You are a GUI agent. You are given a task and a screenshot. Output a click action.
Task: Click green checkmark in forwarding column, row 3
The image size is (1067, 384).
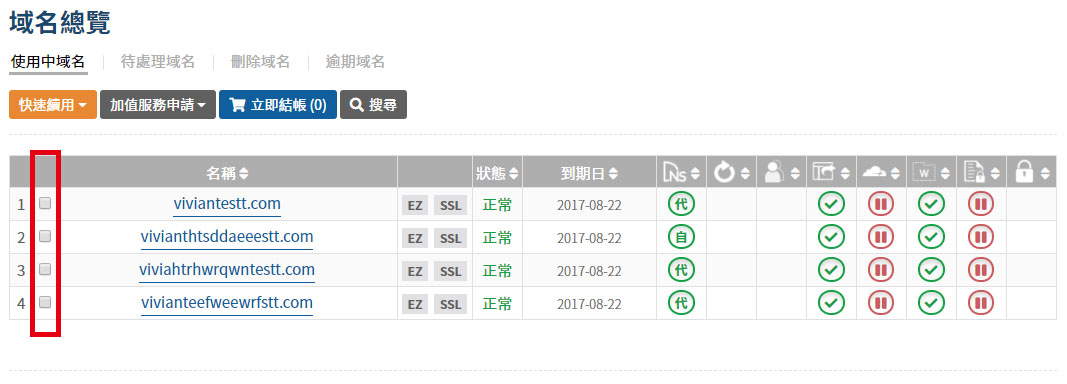831,270
